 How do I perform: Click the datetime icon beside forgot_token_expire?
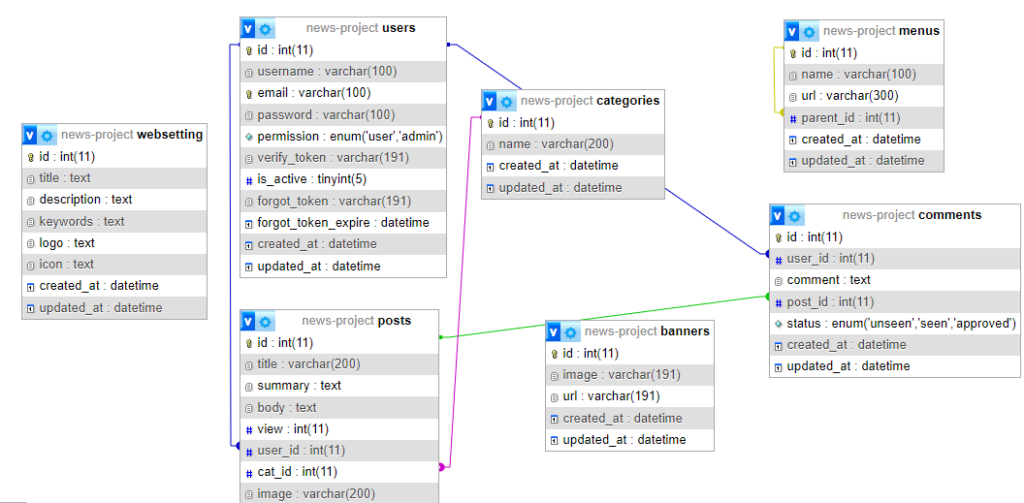pyautogui.click(x=249, y=223)
